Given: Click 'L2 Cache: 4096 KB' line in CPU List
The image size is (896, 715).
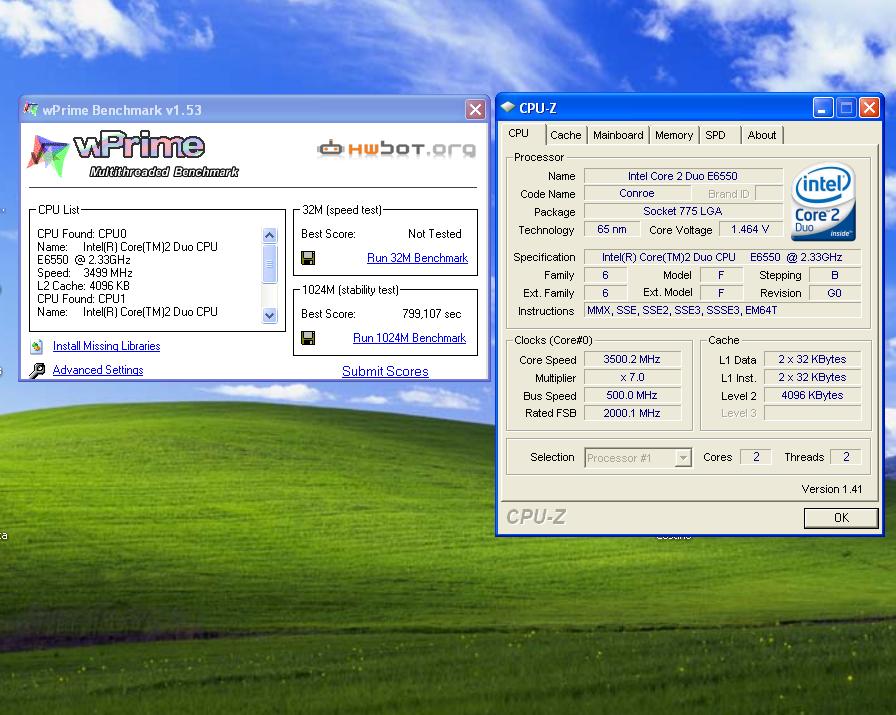Looking at the screenshot, I should (83, 286).
